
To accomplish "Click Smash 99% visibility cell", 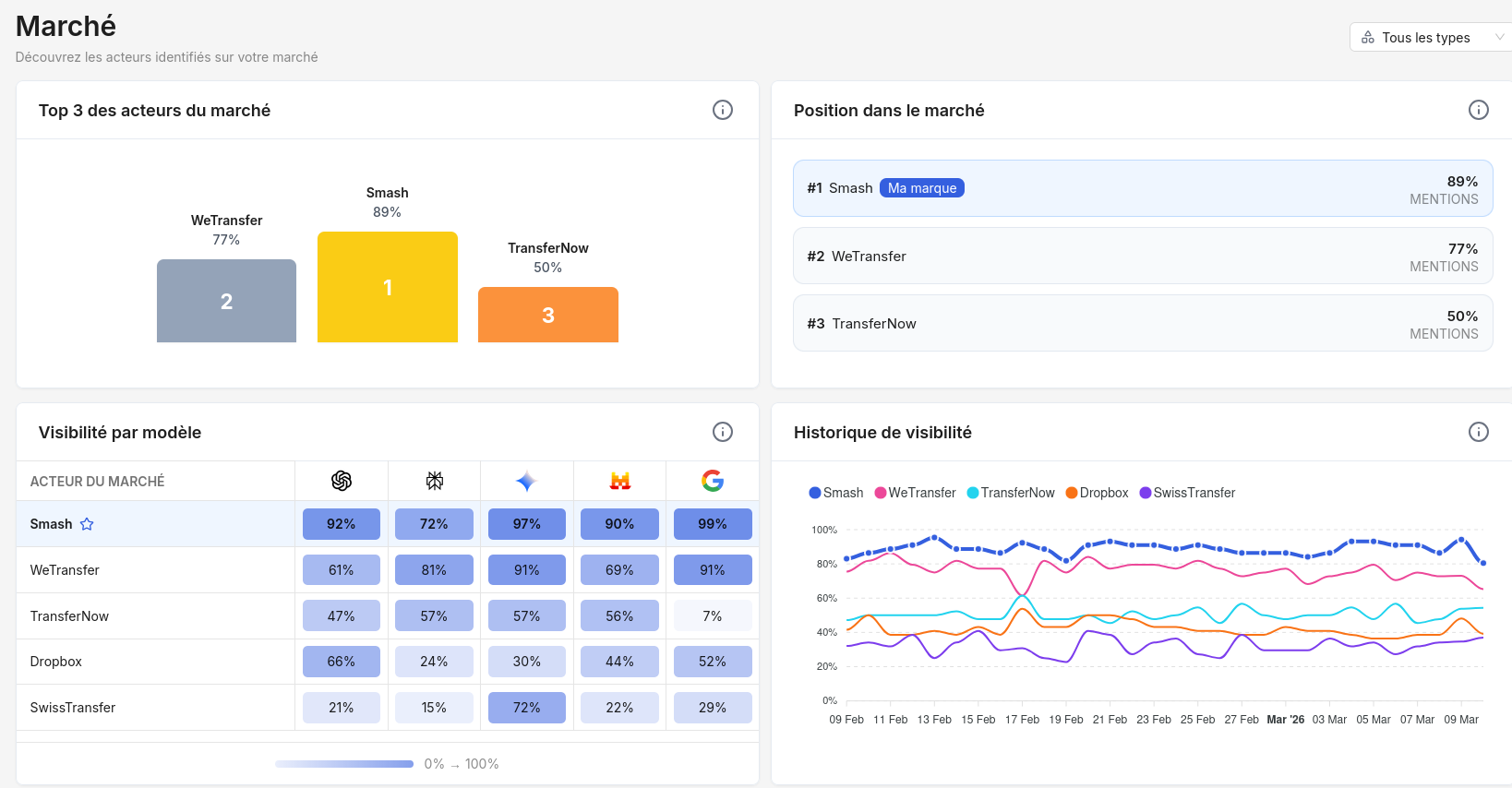I will click(x=713, y=524).
